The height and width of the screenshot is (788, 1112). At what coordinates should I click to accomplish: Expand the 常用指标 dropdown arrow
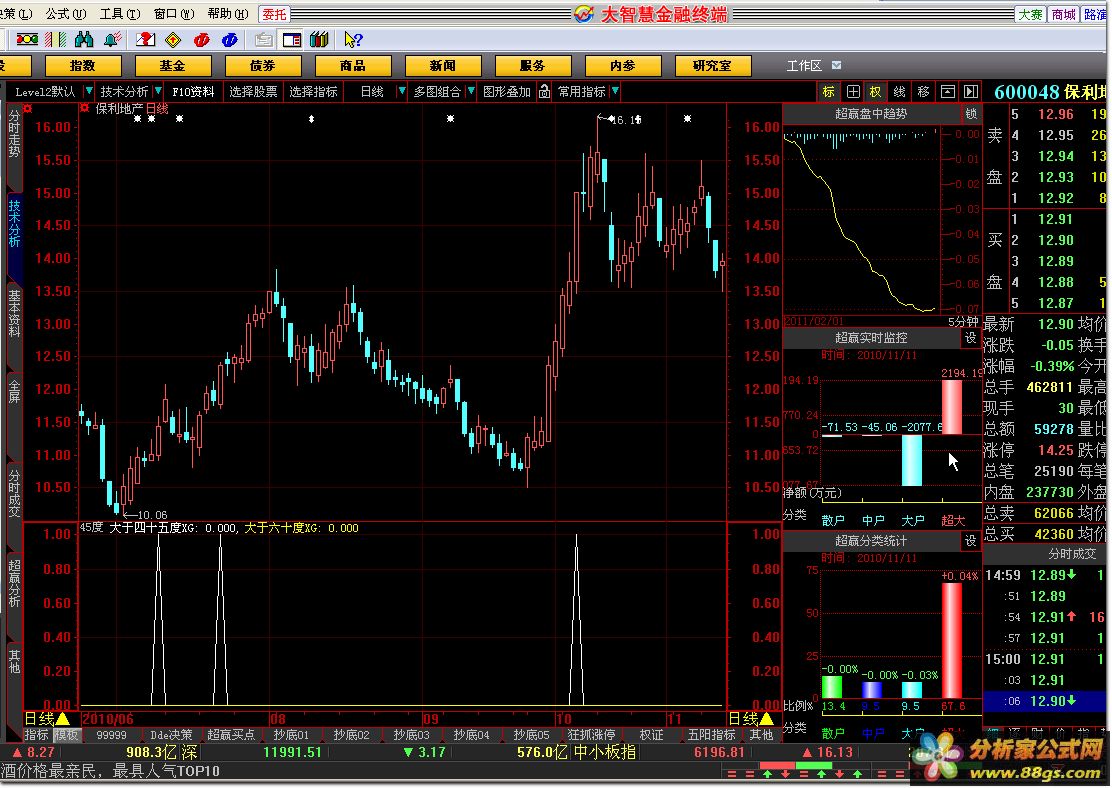point(615,91)
